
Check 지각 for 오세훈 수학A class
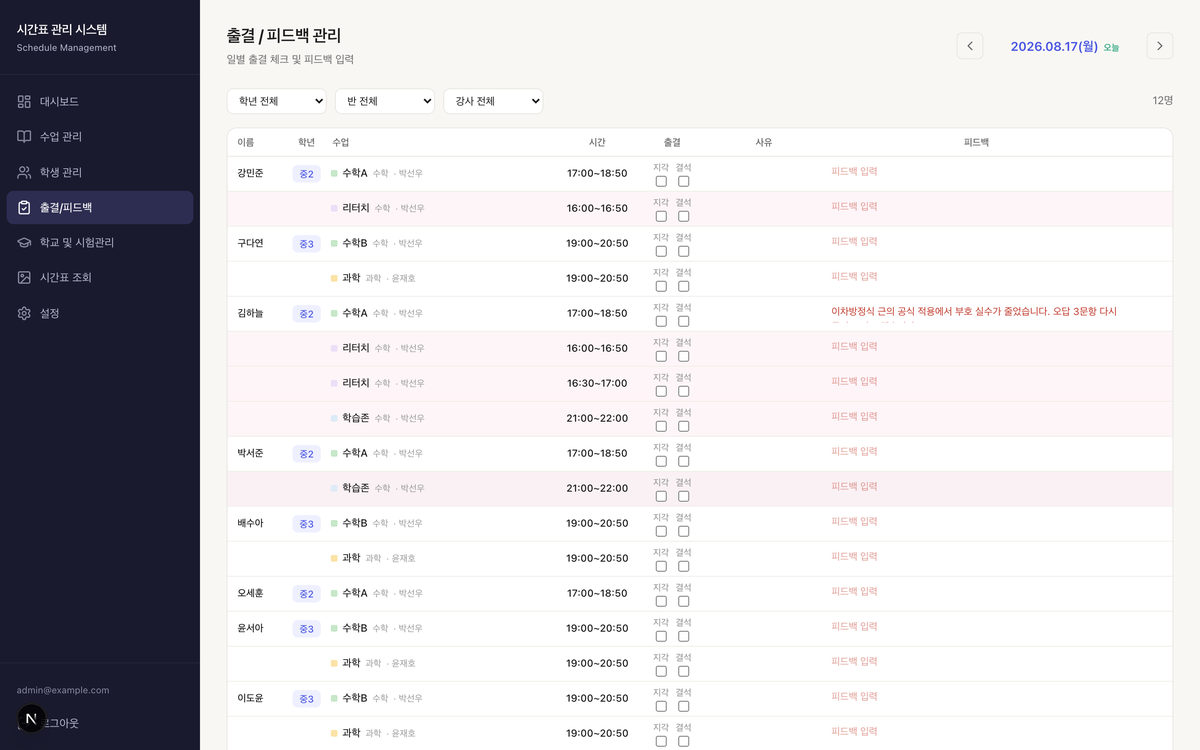(661, 601)
